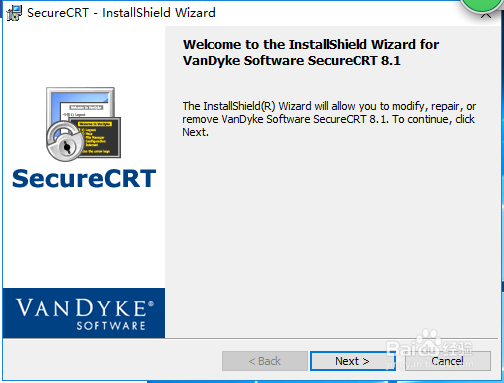
Task: Click the blue SecureCRT wordmark
Action: pyautogui.click(x=84, y=178)
